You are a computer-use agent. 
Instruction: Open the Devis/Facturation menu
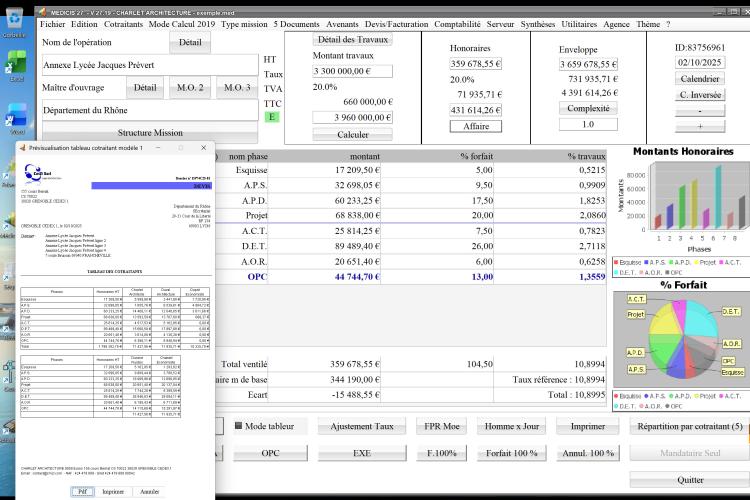397,24
